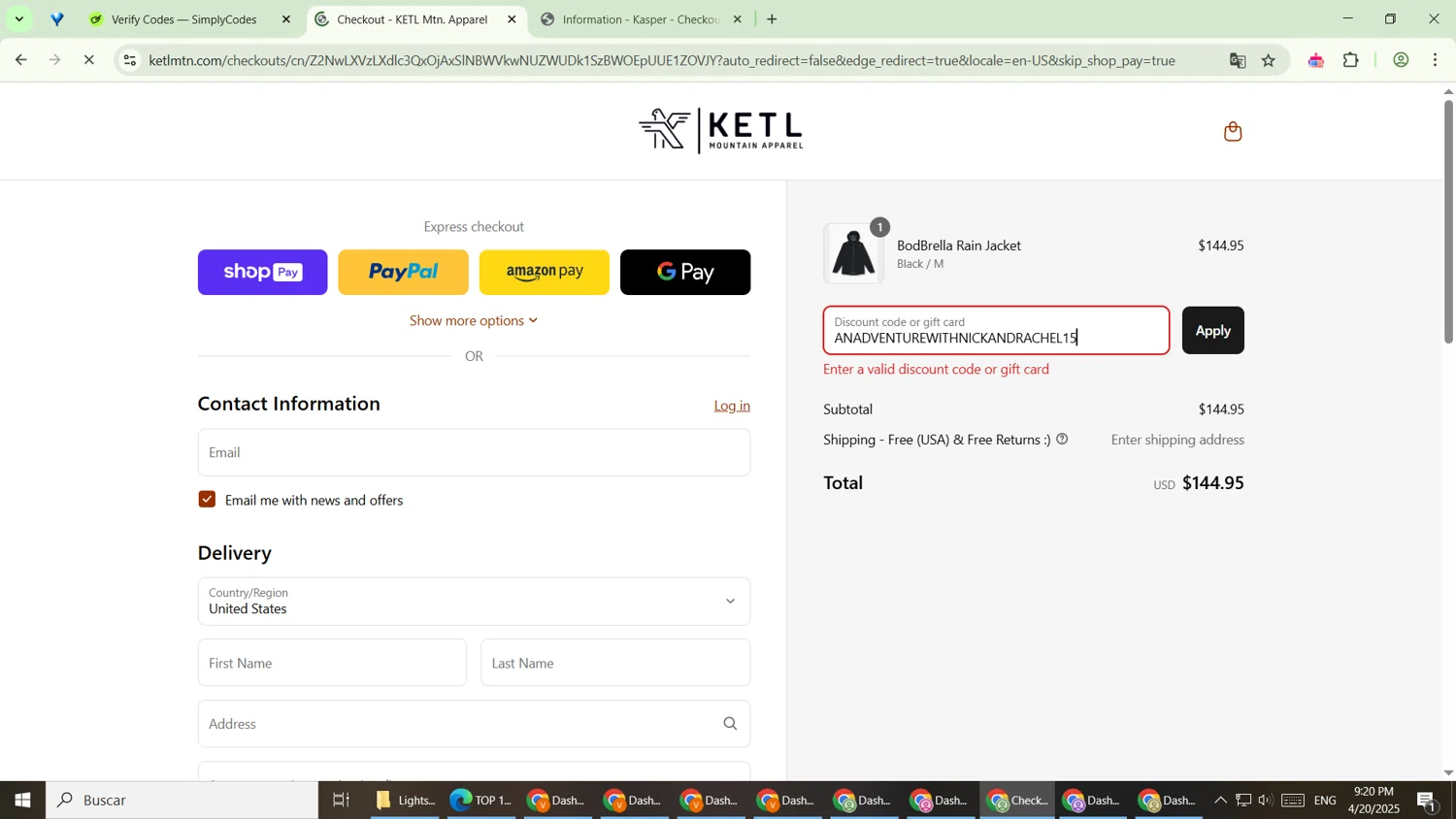The height and width of the screenshot is (819, 1456).
Task: Click the BodBrella Rain Jacket product name
Action: pyautogui.click(x=959, y=246)
